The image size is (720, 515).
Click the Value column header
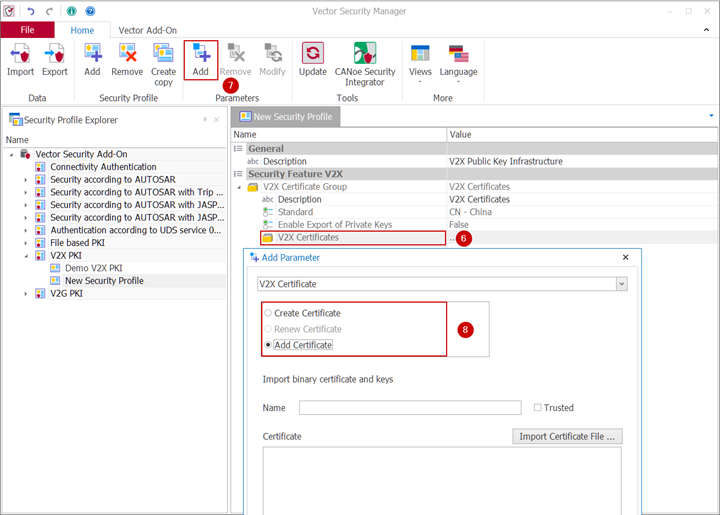click(x=461, y=134)
